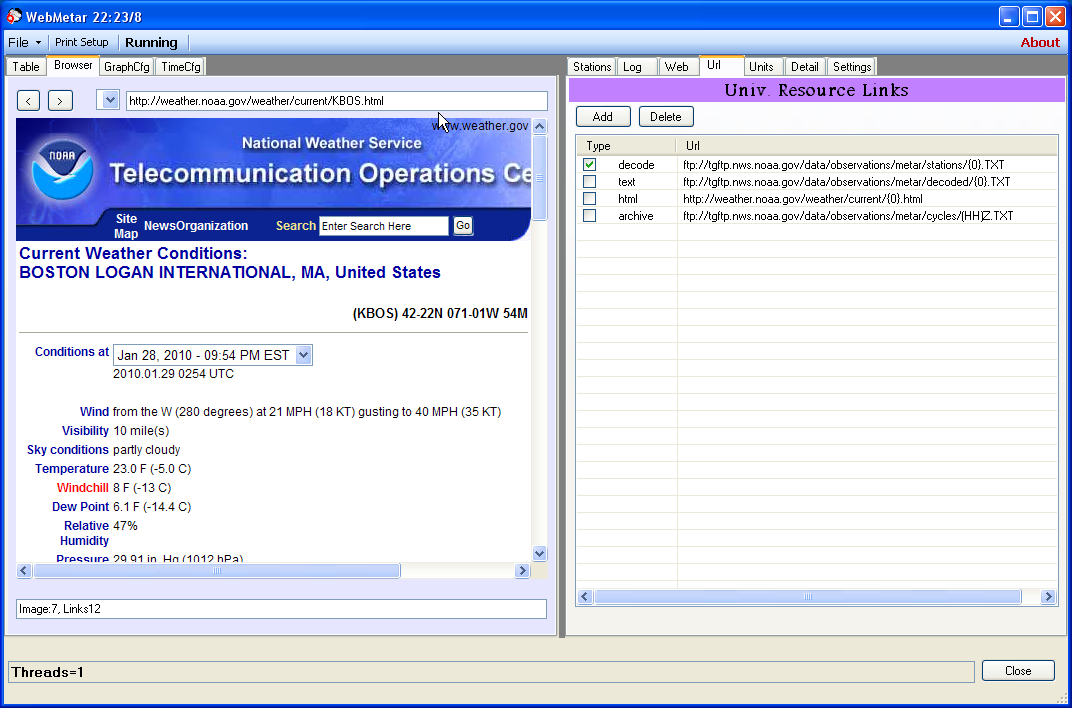1072x708 pixels.
Task: Switch to the Stations tab
Action: (x=592, y=66)
